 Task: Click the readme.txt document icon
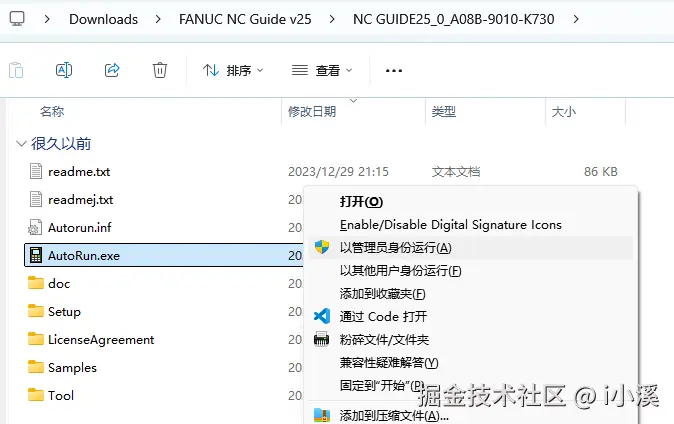coord(36,171)
